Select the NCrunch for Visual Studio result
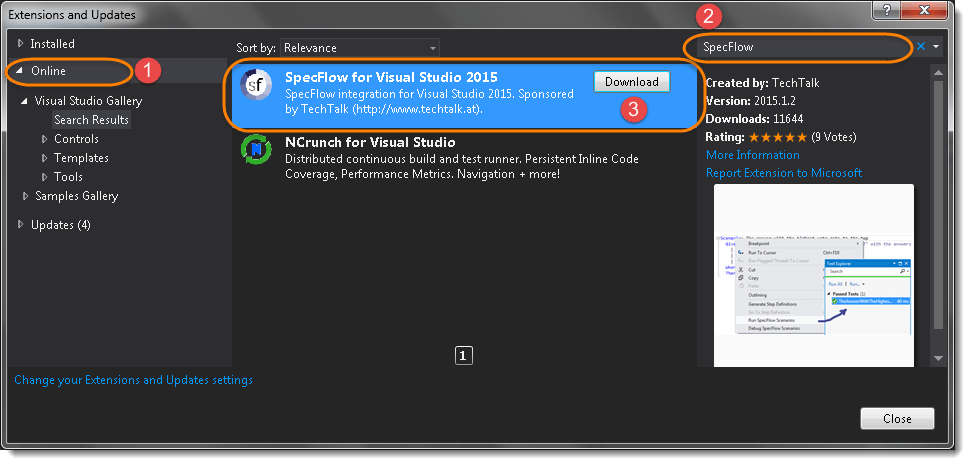The height and width of the screenshot is (465, 970). [x=466, y=157]
